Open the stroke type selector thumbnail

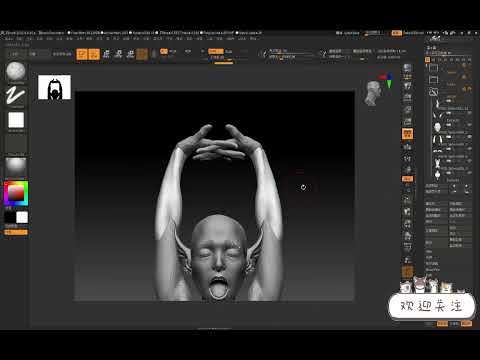tap(16, 96)
